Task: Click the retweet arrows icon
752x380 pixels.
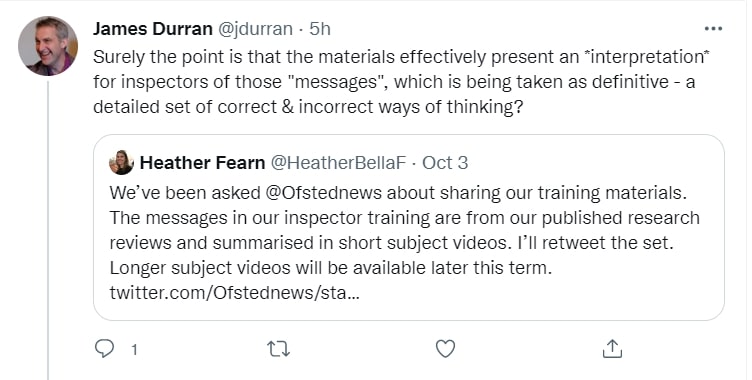Action: pyautogui.click(x=278, y=349)
